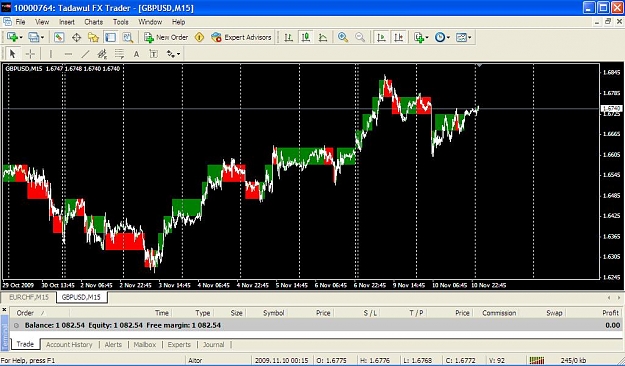Draw a horizontal line
The width and height of the screenshot is (625, 366).
(x=68, y=54)
